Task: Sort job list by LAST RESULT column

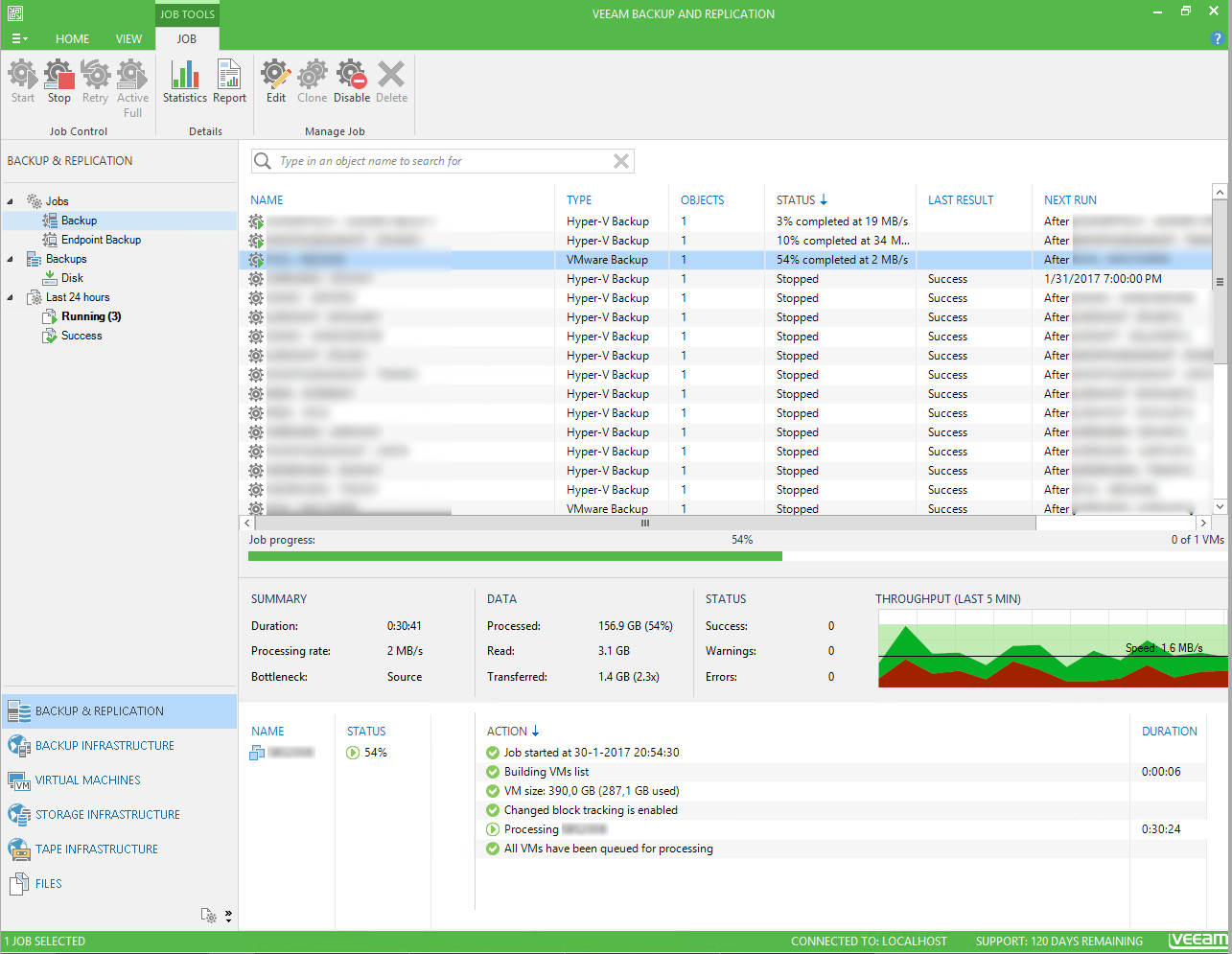Action: click(960, 200)
